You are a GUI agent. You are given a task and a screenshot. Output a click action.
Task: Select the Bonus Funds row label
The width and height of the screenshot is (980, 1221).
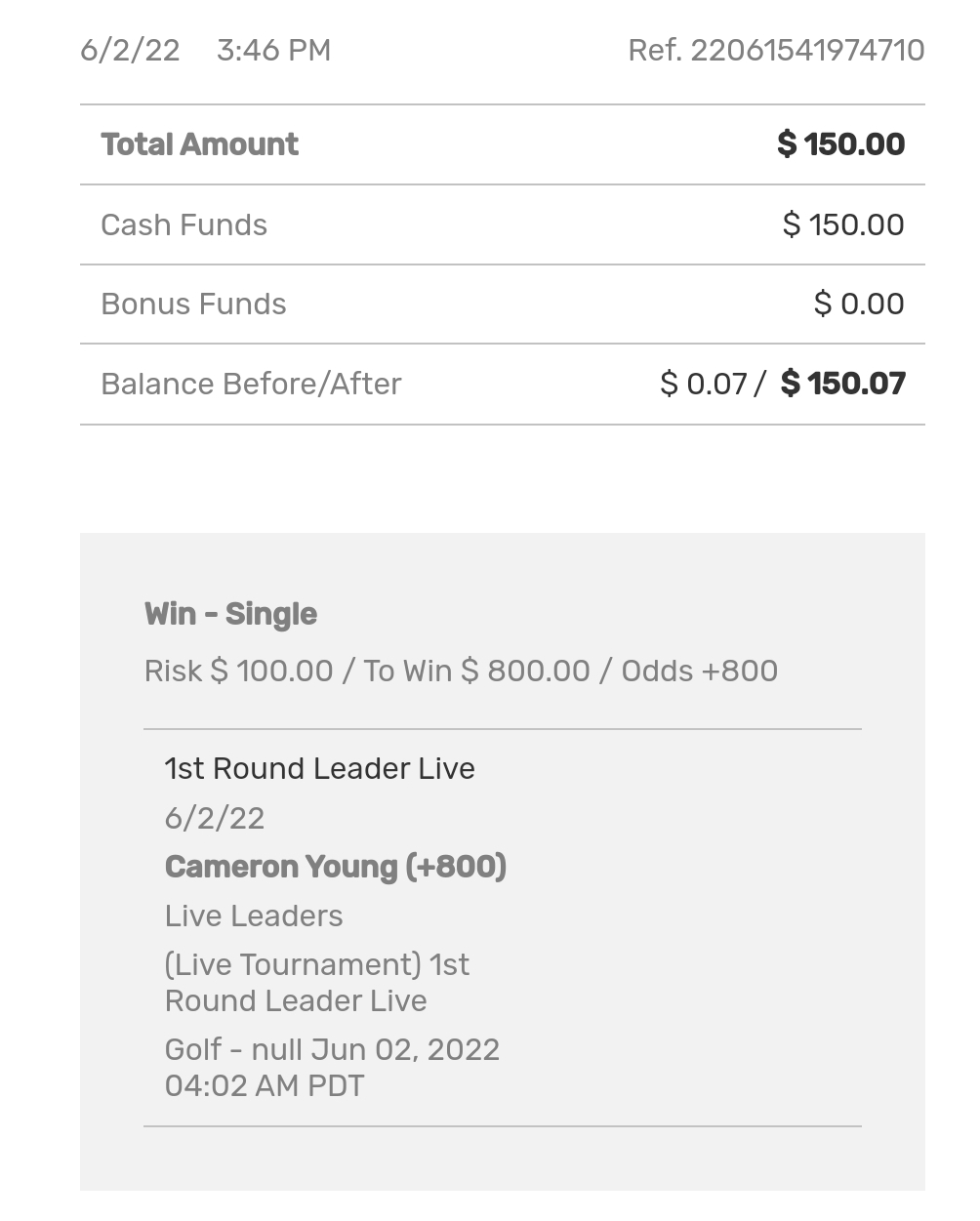coord(193,304)
